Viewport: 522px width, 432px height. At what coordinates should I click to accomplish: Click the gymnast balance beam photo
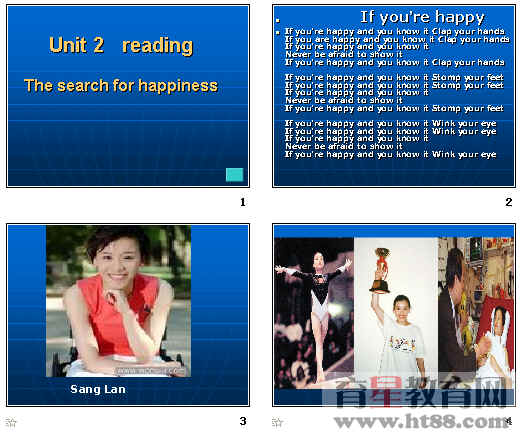pyautogui.click(x=314, y=313)
